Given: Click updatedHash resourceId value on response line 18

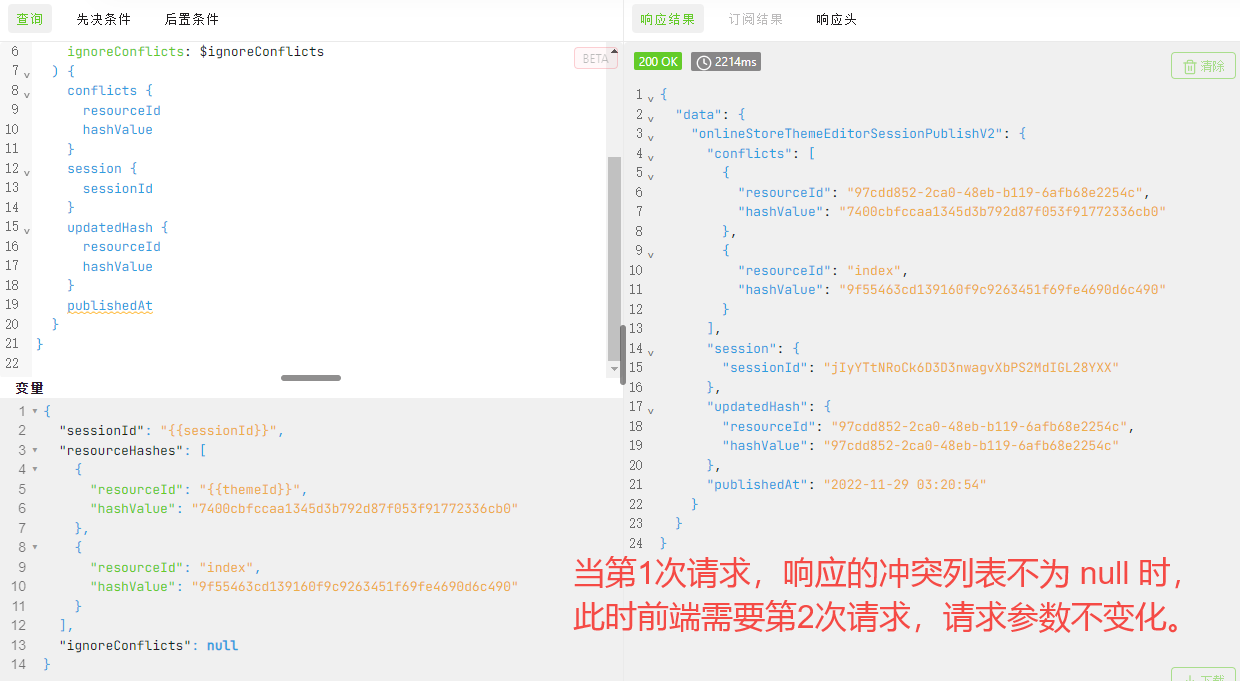Looking at the screenshot, I should click(x=979, y=426).
